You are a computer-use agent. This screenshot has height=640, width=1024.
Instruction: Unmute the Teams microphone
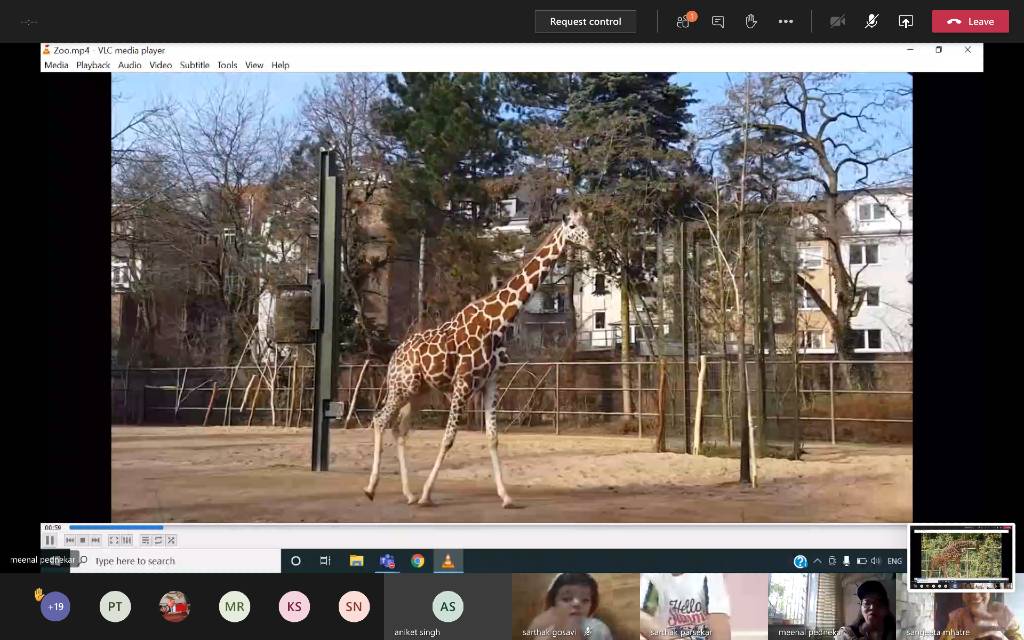(871, 22)
